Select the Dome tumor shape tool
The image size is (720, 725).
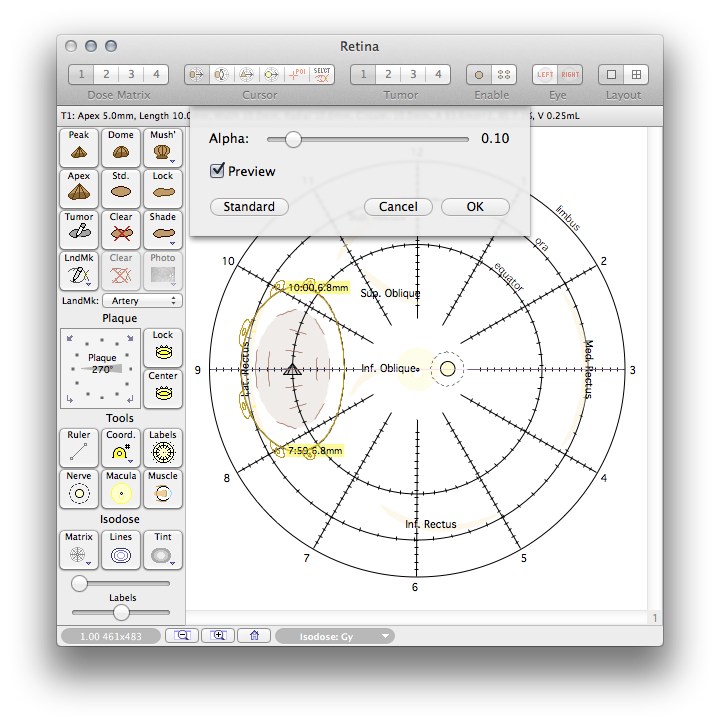[121, 148]
